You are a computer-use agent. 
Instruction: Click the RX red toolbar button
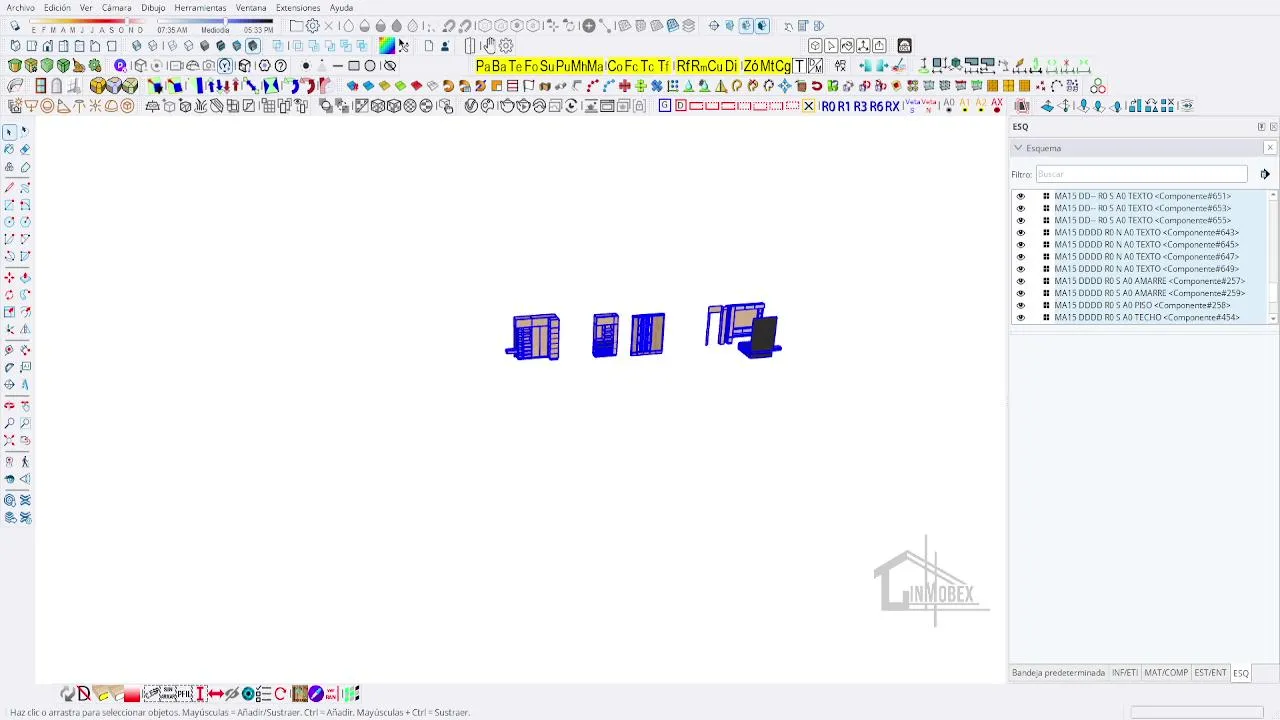892,106
